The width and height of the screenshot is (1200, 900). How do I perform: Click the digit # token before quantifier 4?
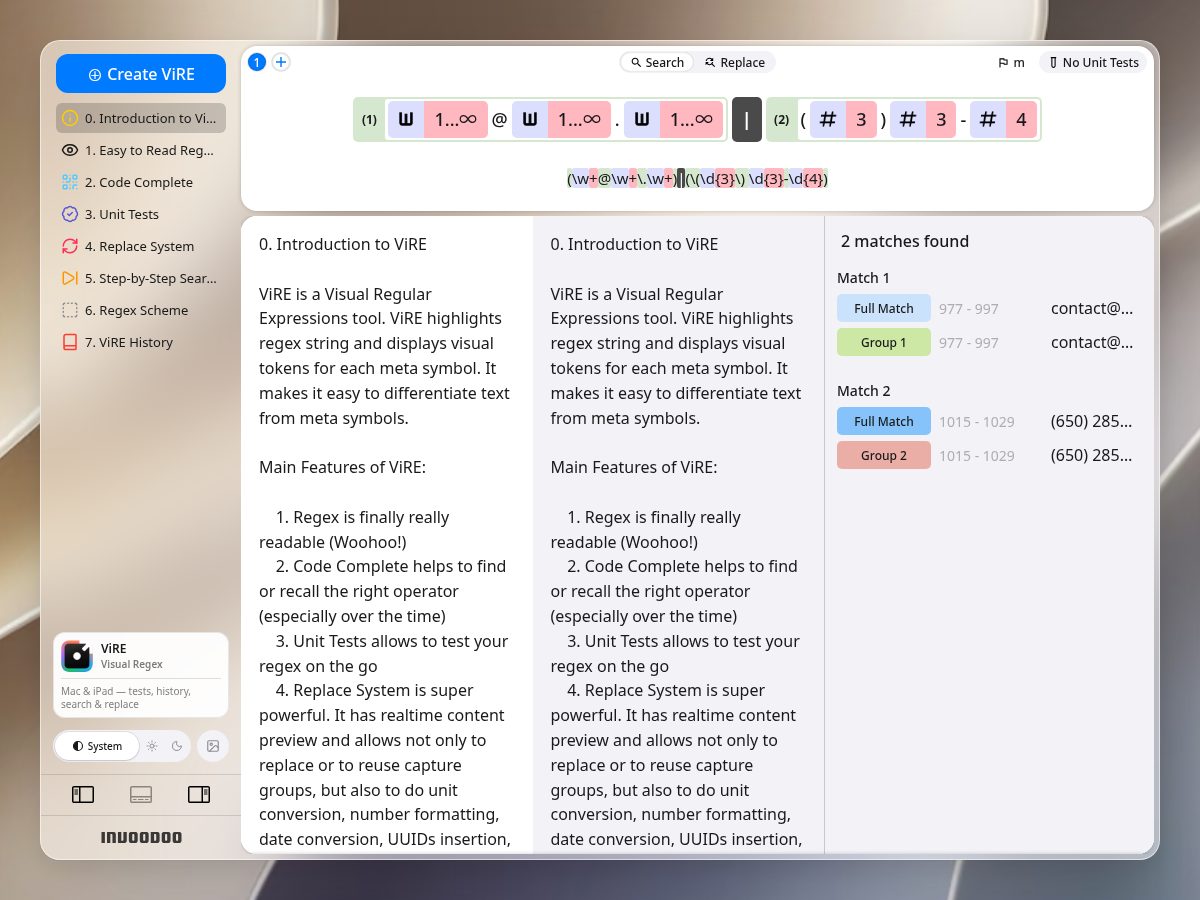click(x=988, y=120)
